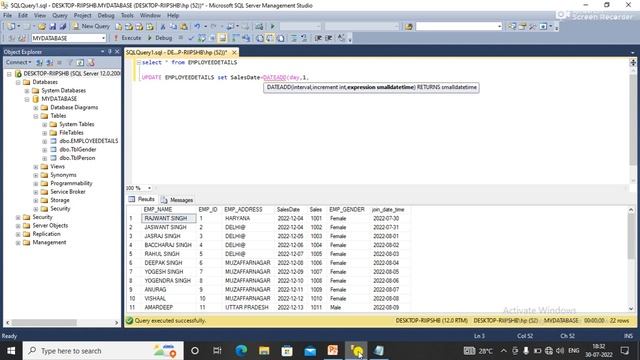640x360 pixels.
Task: Click the Decrease indent icon
Action: tap(318, 38)
